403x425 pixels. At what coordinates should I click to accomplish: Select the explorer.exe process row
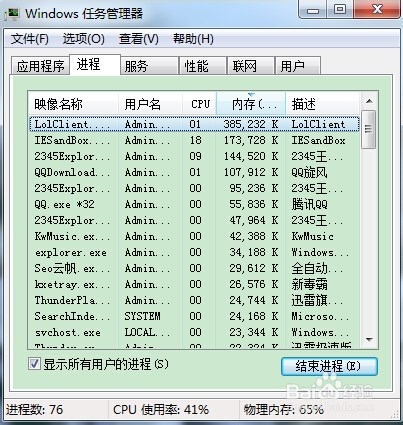click(x=194, y=252)
